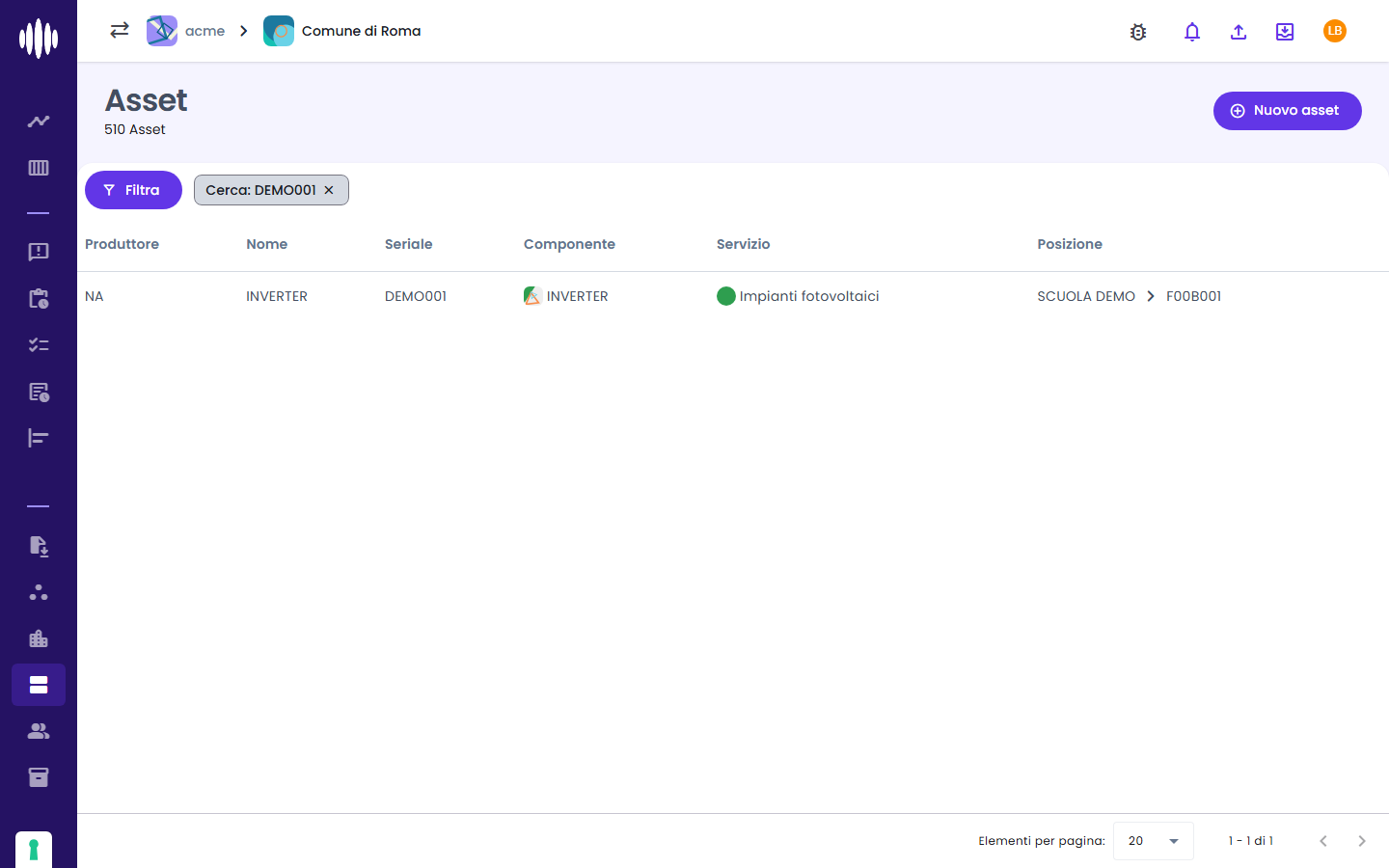Open the scheduled list sidebar icon
This screenshot has height=868, width=1389.
39,392
